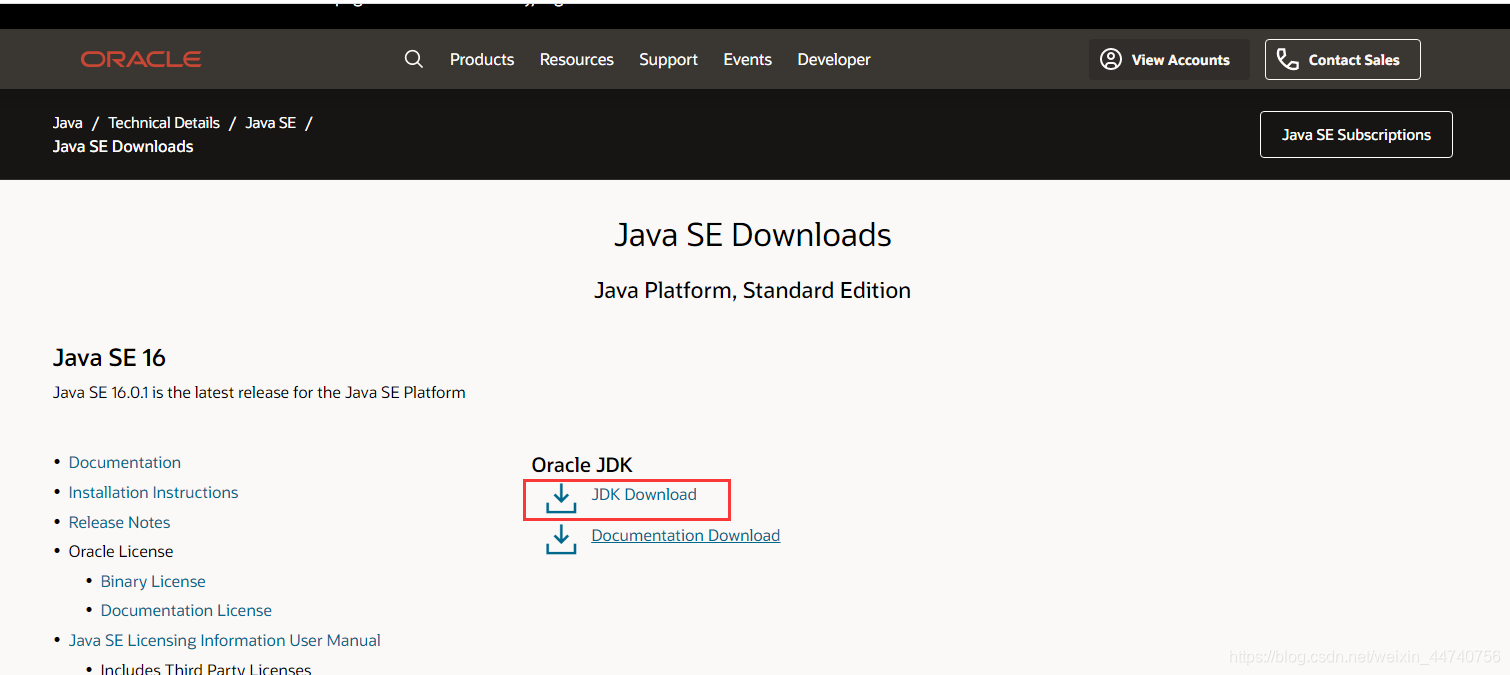1510x675 pixels.
Task: Open Installation Instructions link
Action: pos(153,492)
